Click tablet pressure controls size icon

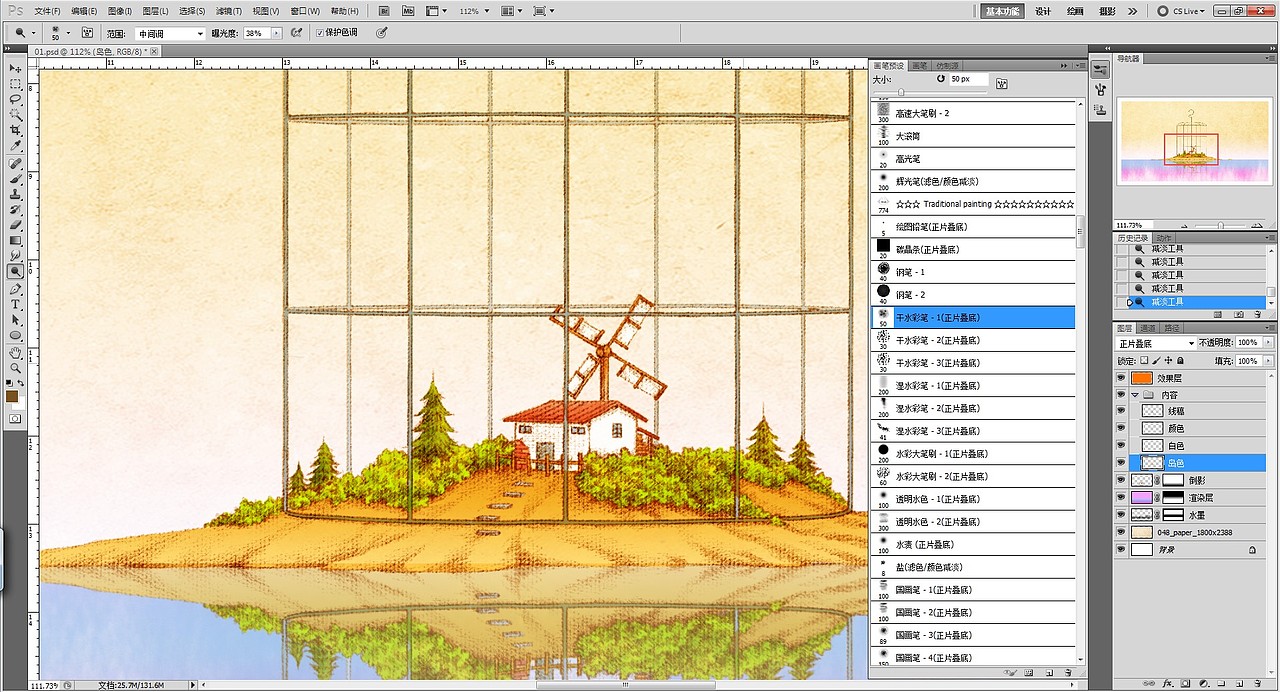381,33
